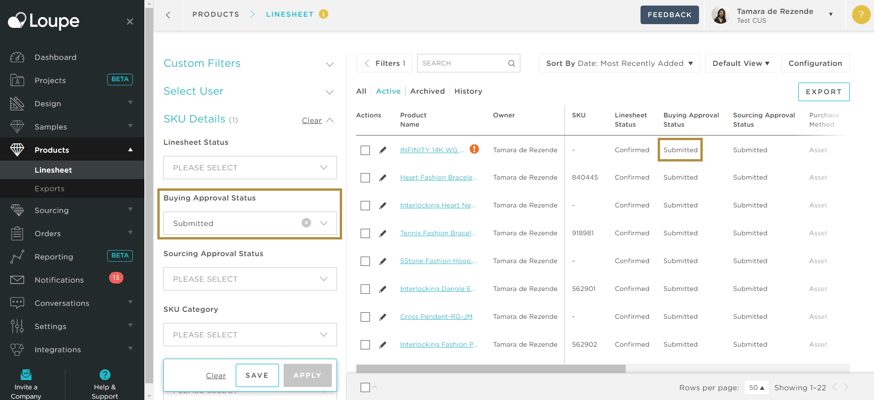
Task: Open the Default View dropdown
Action: point(741,64)
